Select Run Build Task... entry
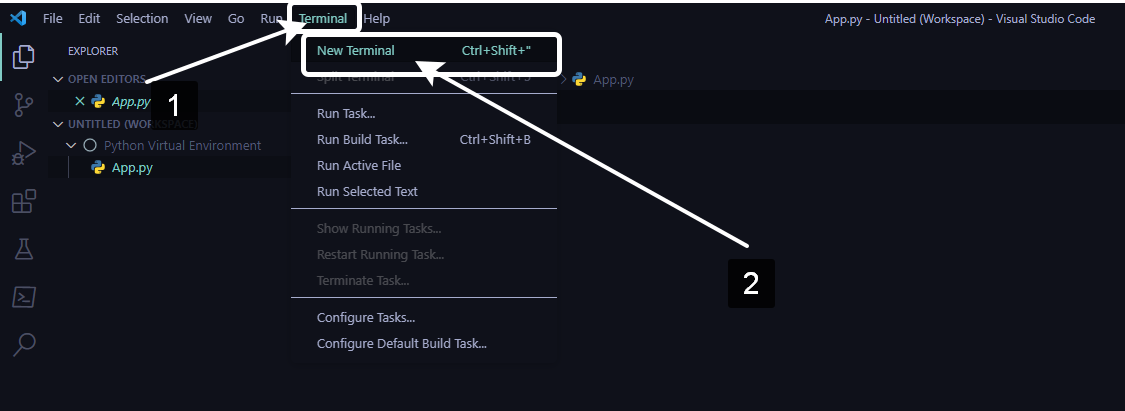The width and height of the screenshot is (1125, 411). pos(362,139)
